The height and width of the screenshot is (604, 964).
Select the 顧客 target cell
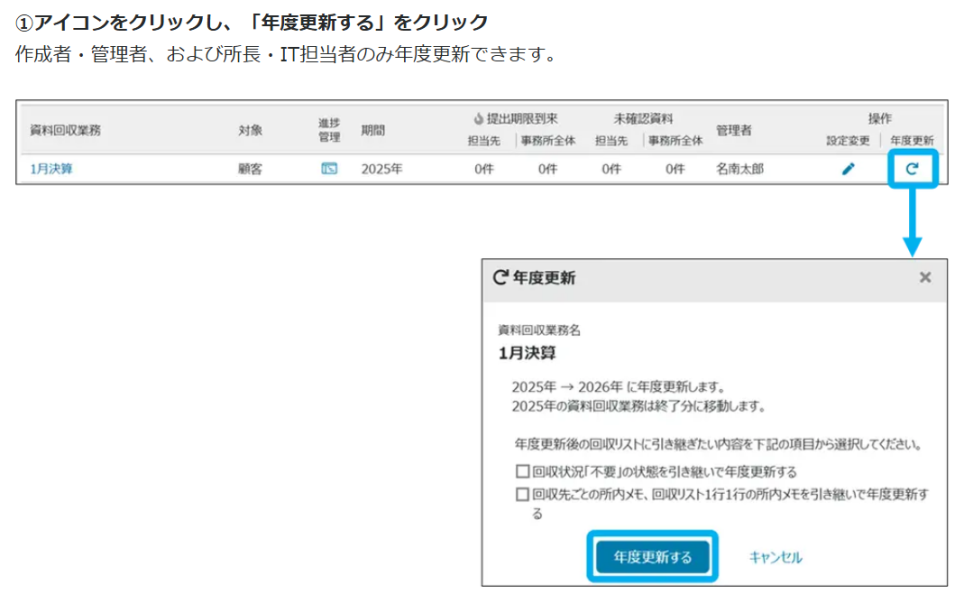click(x=250, y=169)
